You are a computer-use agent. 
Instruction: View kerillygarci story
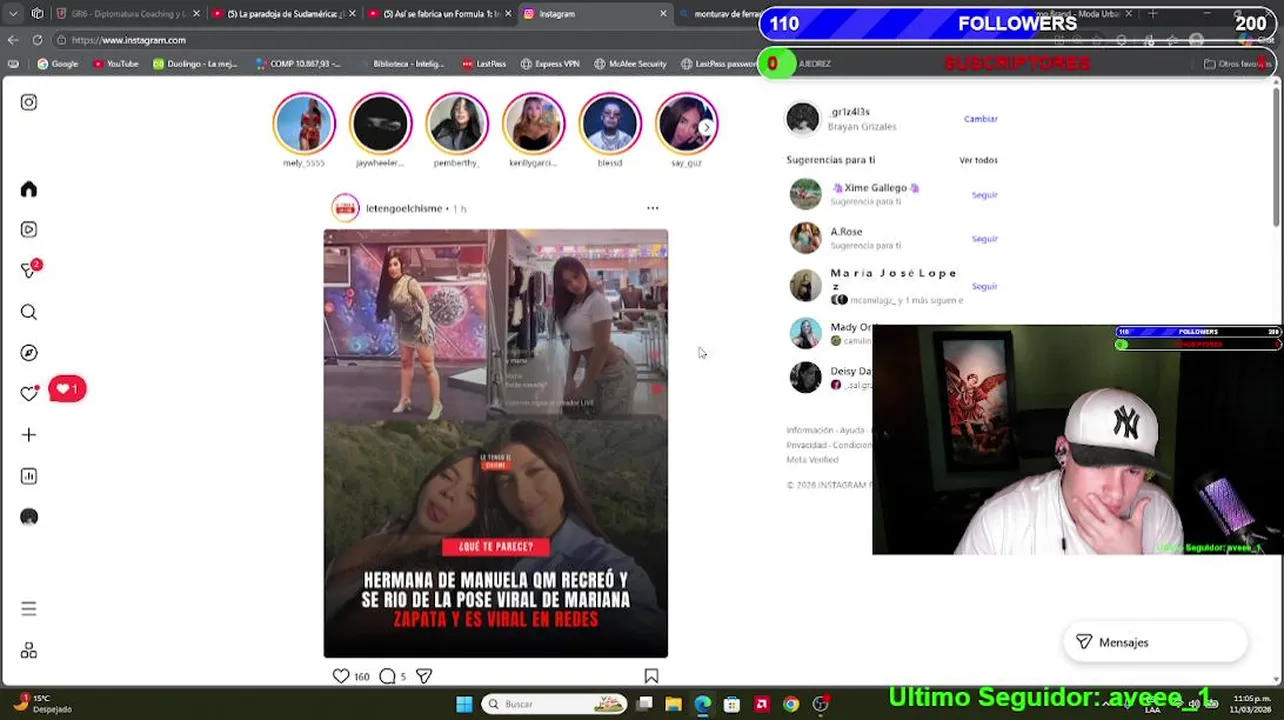[533, 123]
